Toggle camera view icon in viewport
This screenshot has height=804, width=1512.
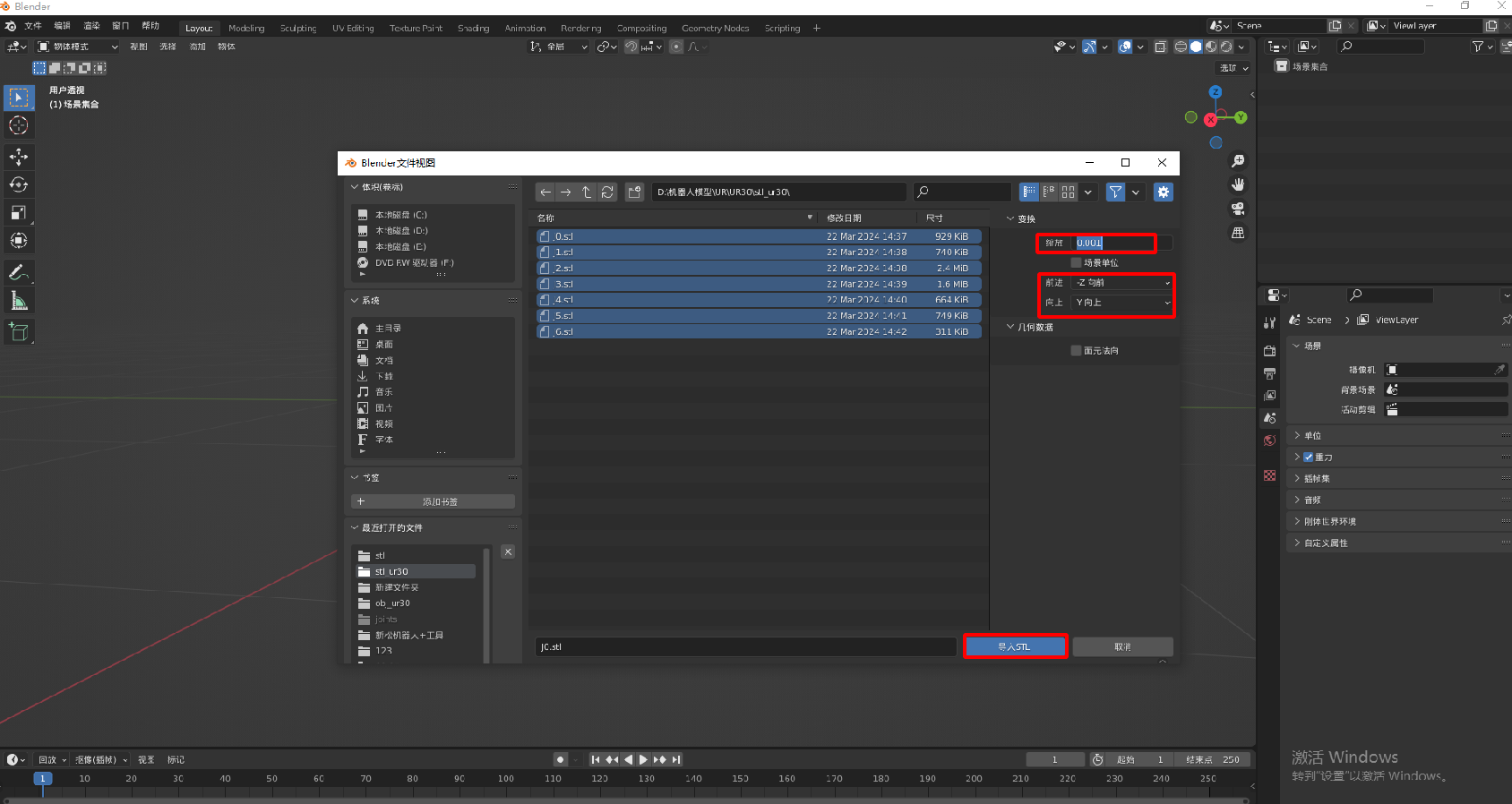click(1238, 209)
